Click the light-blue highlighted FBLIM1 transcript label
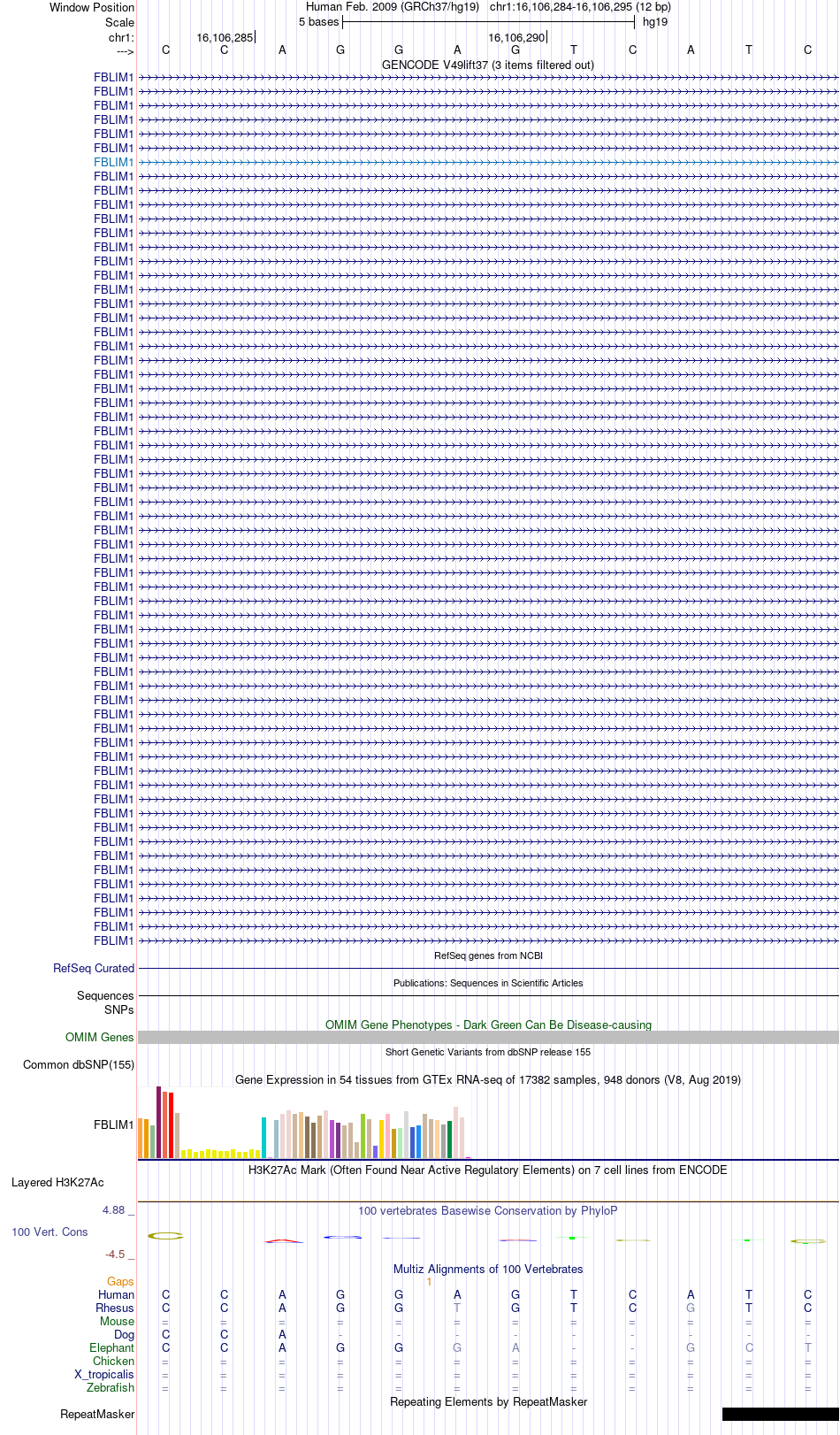The height and width of the screenshot is (1435, 840). click(113, 162)
